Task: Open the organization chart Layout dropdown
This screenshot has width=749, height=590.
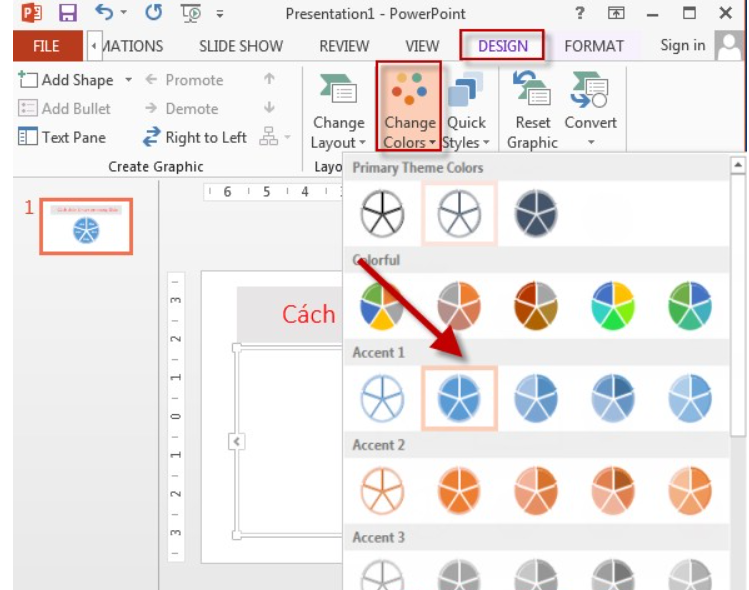Action: pos(275,137)
